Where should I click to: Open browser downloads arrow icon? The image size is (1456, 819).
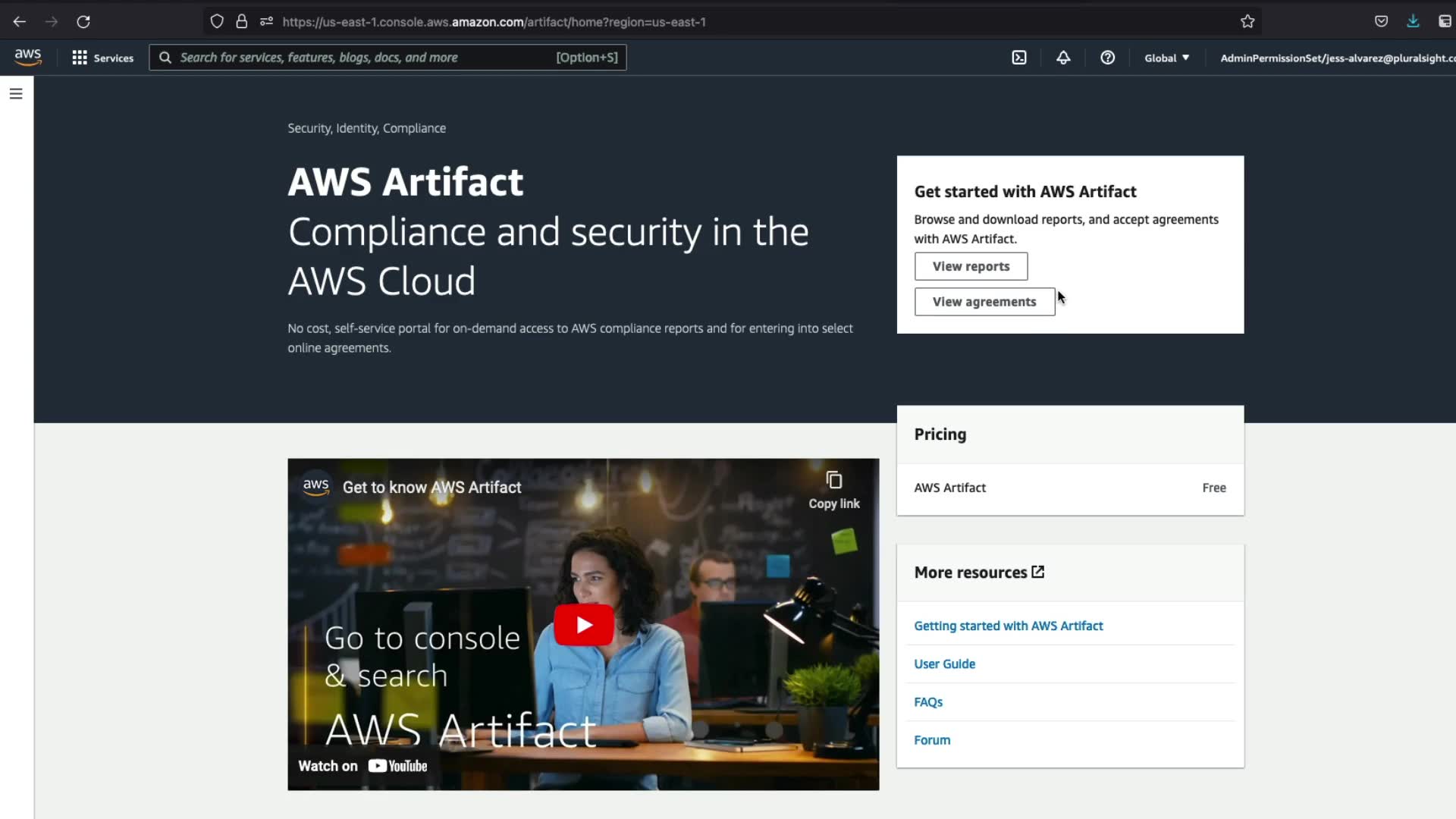pyautogui.click(x=1413, y=22)
